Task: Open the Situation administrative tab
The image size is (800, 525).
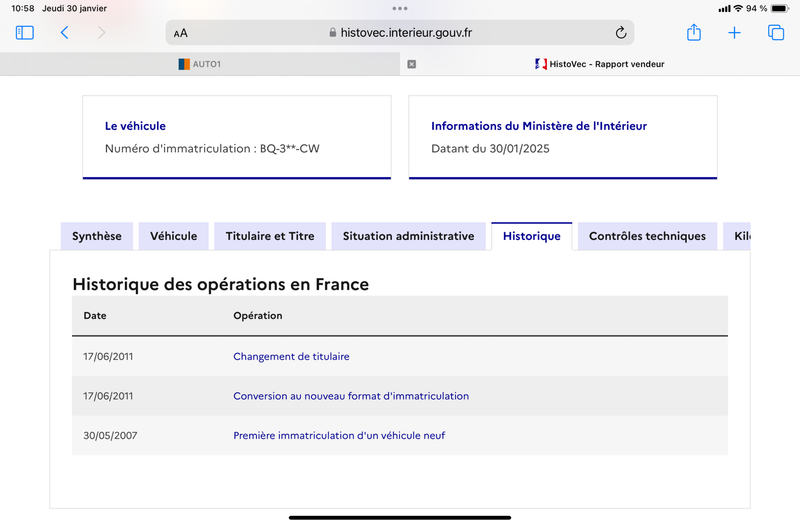Action: 409,236
